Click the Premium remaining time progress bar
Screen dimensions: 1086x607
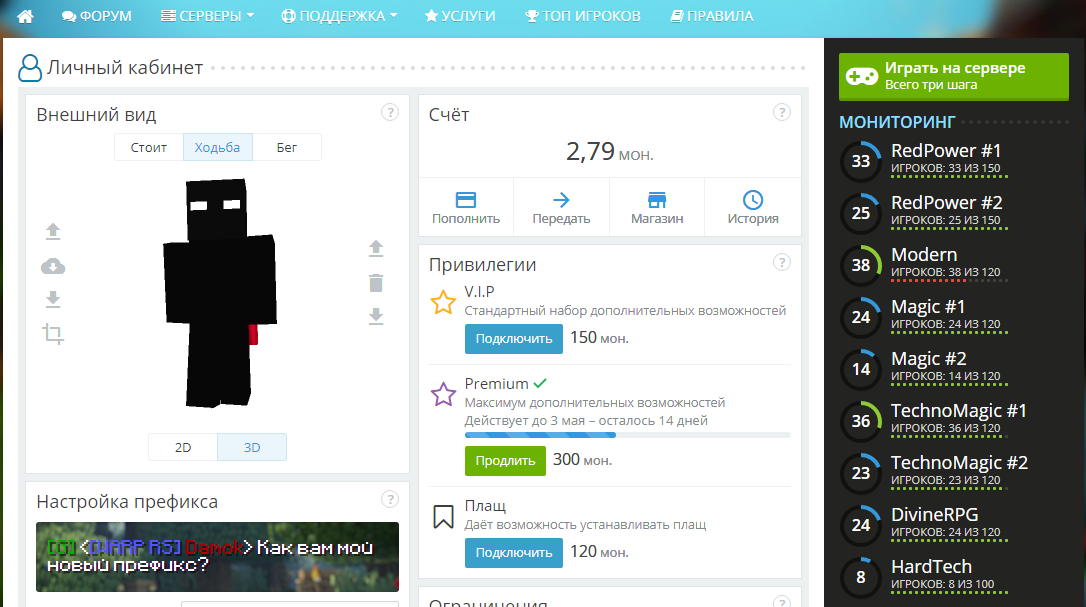coord(627,435)
